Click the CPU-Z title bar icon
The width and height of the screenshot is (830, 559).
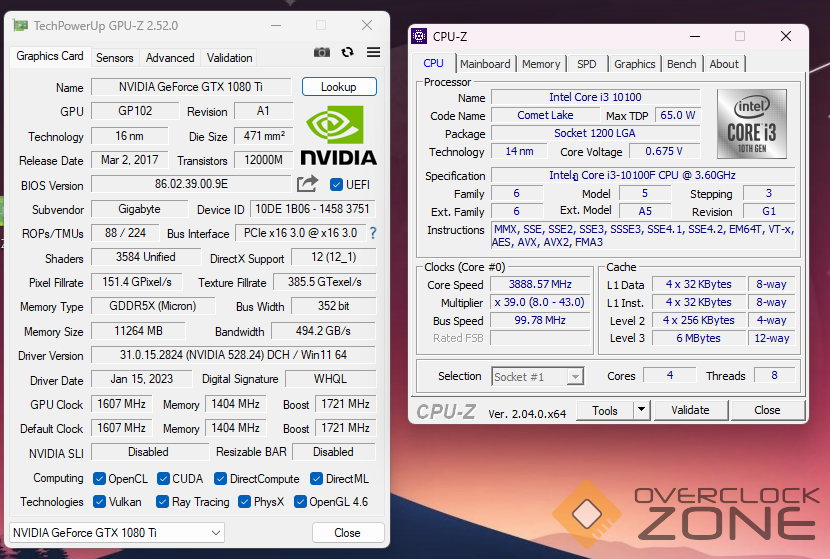pos(420,37)
